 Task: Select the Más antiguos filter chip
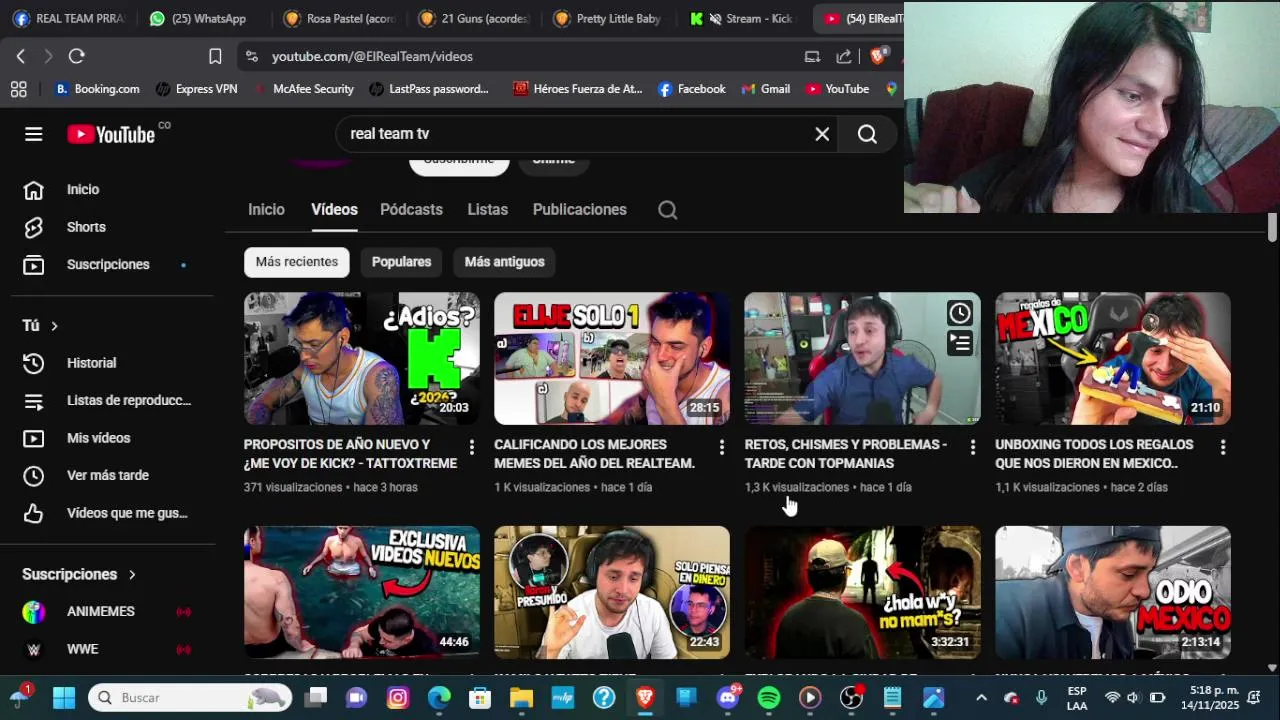tap(504, 262)
